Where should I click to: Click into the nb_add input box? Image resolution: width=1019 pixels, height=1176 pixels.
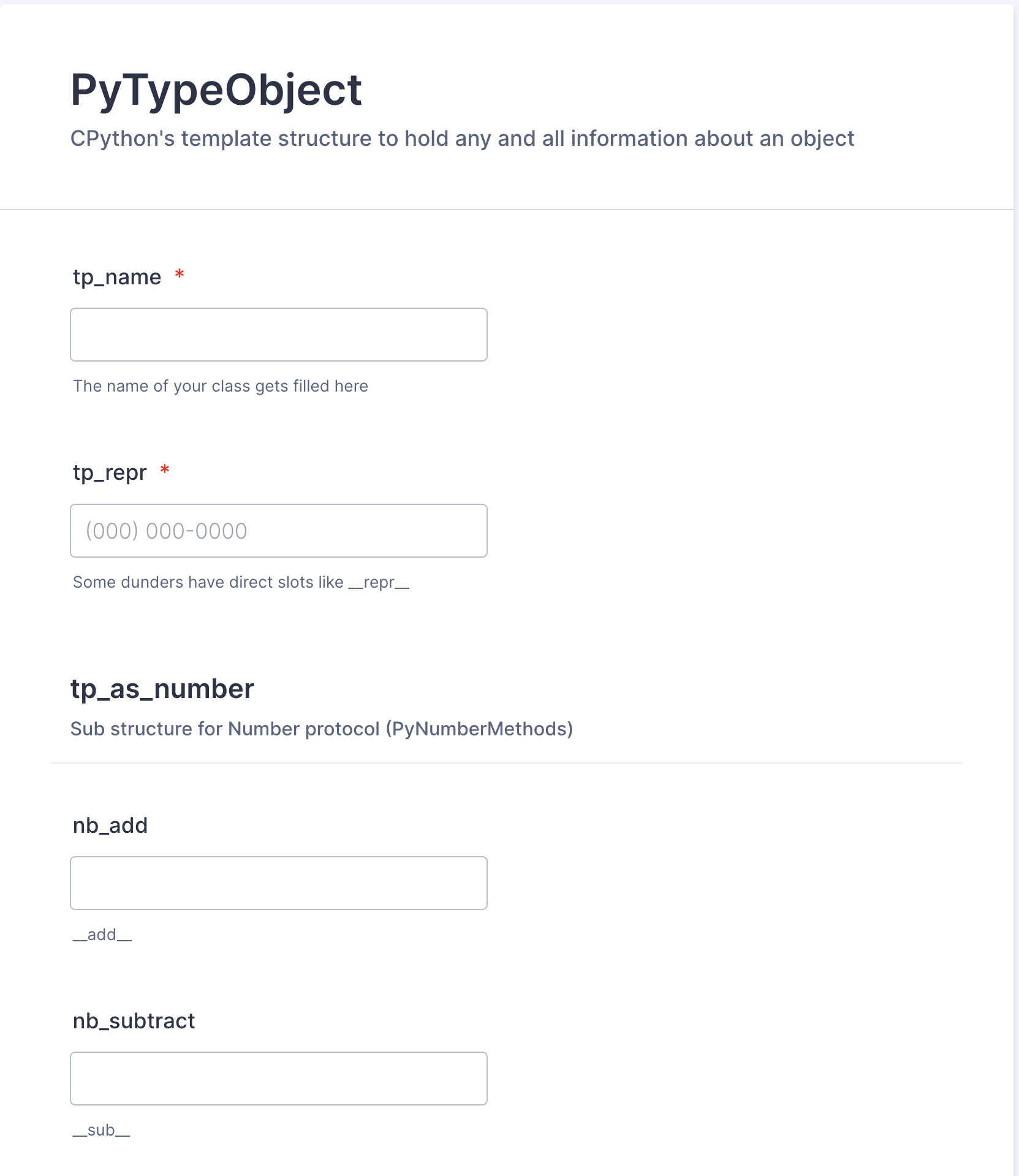point(278,883)
